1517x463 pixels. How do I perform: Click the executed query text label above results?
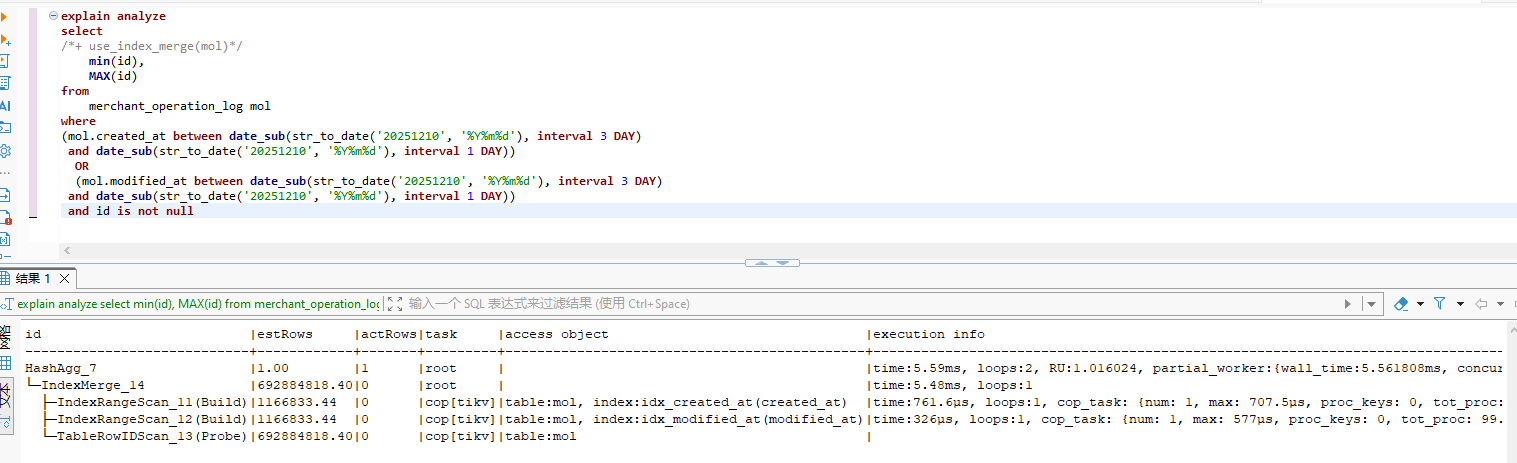click(198, 303)
